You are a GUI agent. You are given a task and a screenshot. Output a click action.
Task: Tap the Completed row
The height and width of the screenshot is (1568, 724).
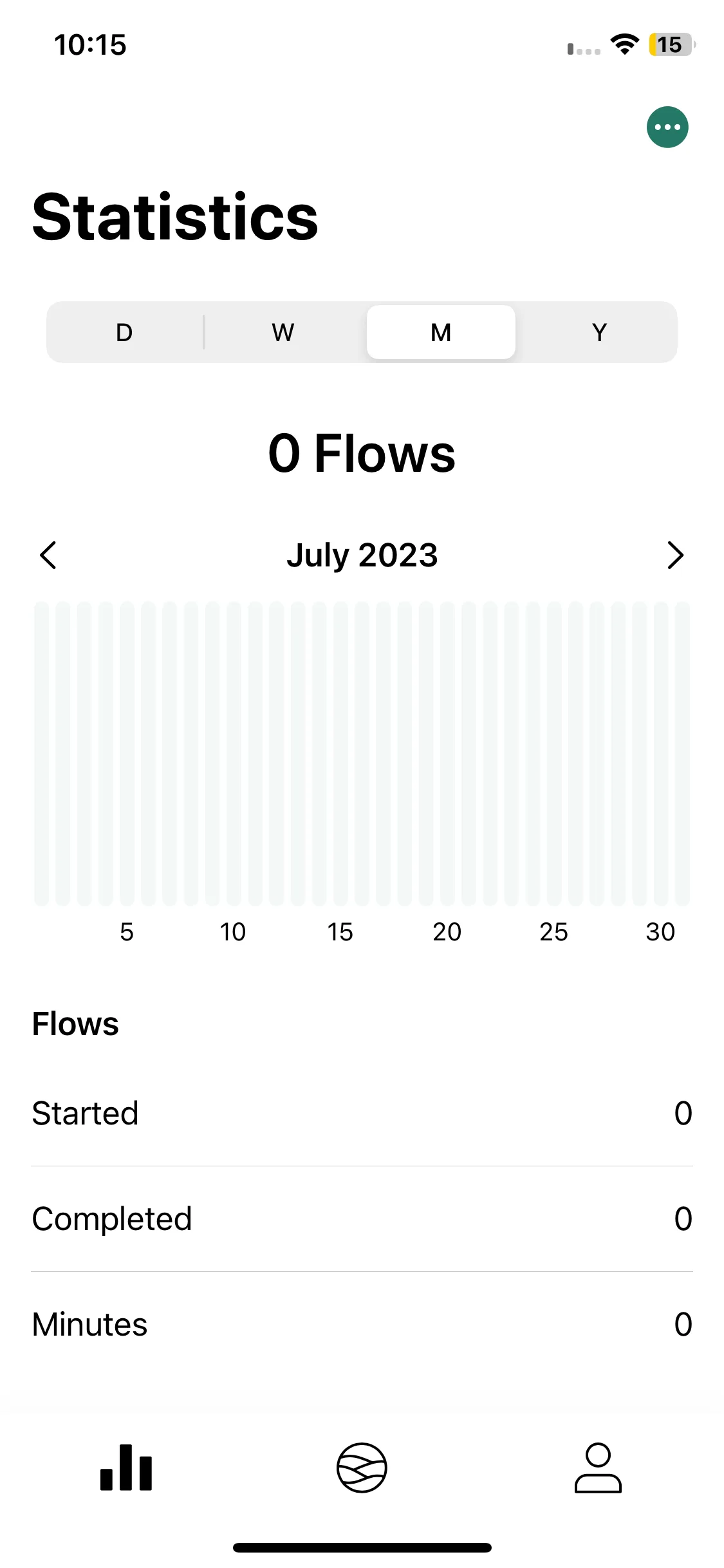click(x=362, y=1218)
